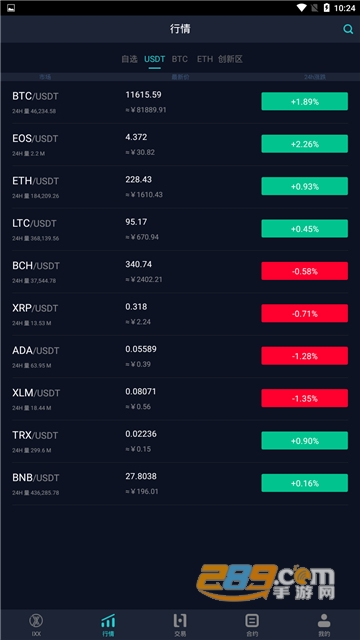Viewport: 360px width, 640px height.
Task: Open the contracts icon in bottom bar
Action: pos(252,621)
